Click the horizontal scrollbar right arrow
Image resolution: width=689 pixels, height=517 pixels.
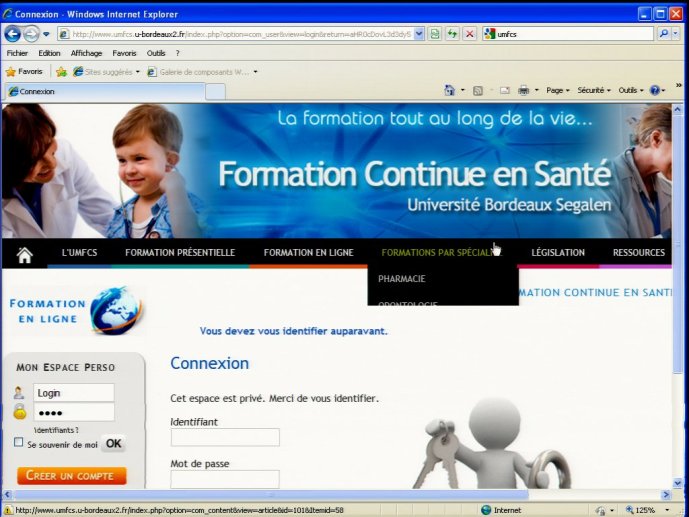click(x=666, y=495)
